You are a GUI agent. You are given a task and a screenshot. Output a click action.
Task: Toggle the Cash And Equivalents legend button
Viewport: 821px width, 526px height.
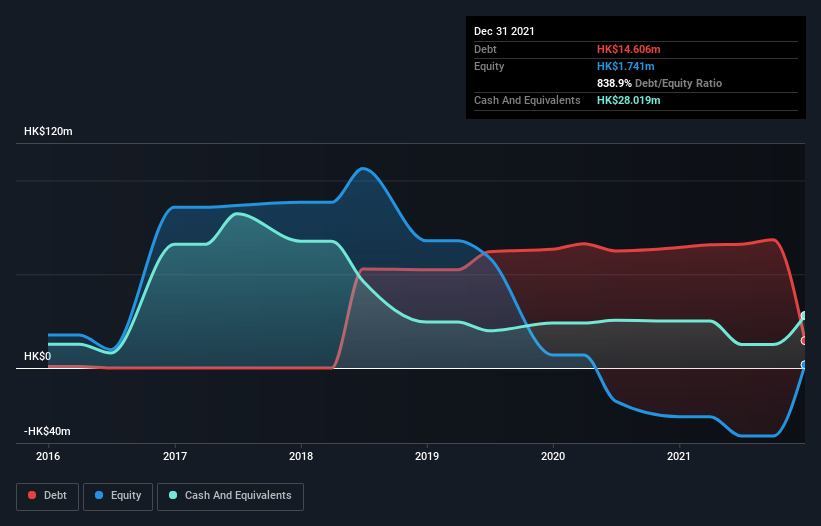click(x=230, y=496)
